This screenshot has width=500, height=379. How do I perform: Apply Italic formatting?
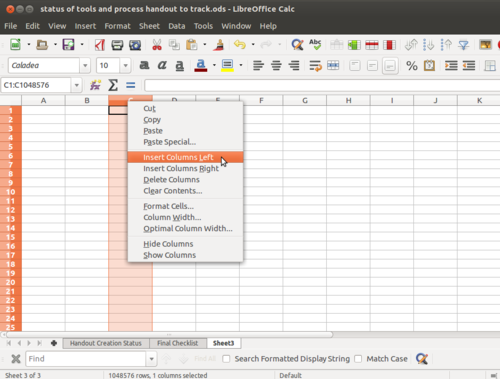click(162, 65)
